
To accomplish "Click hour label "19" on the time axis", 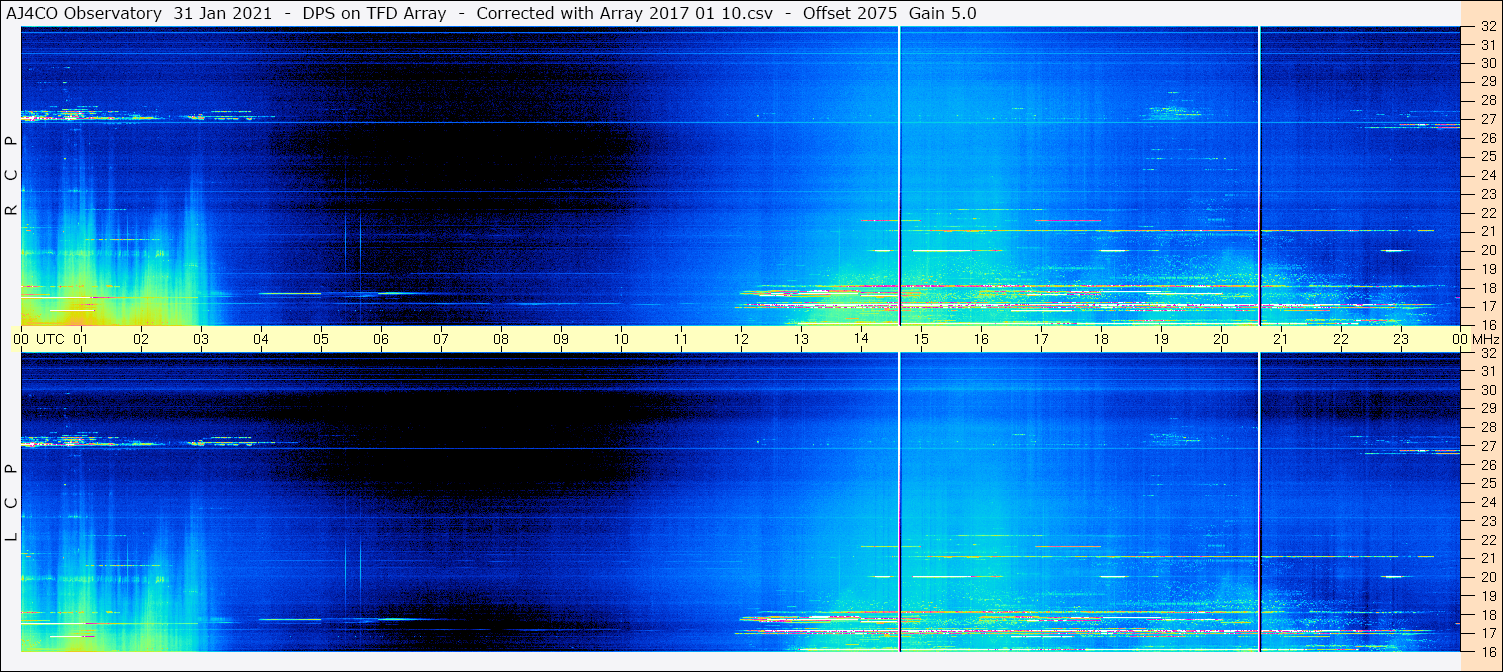I will (1161, 339).
